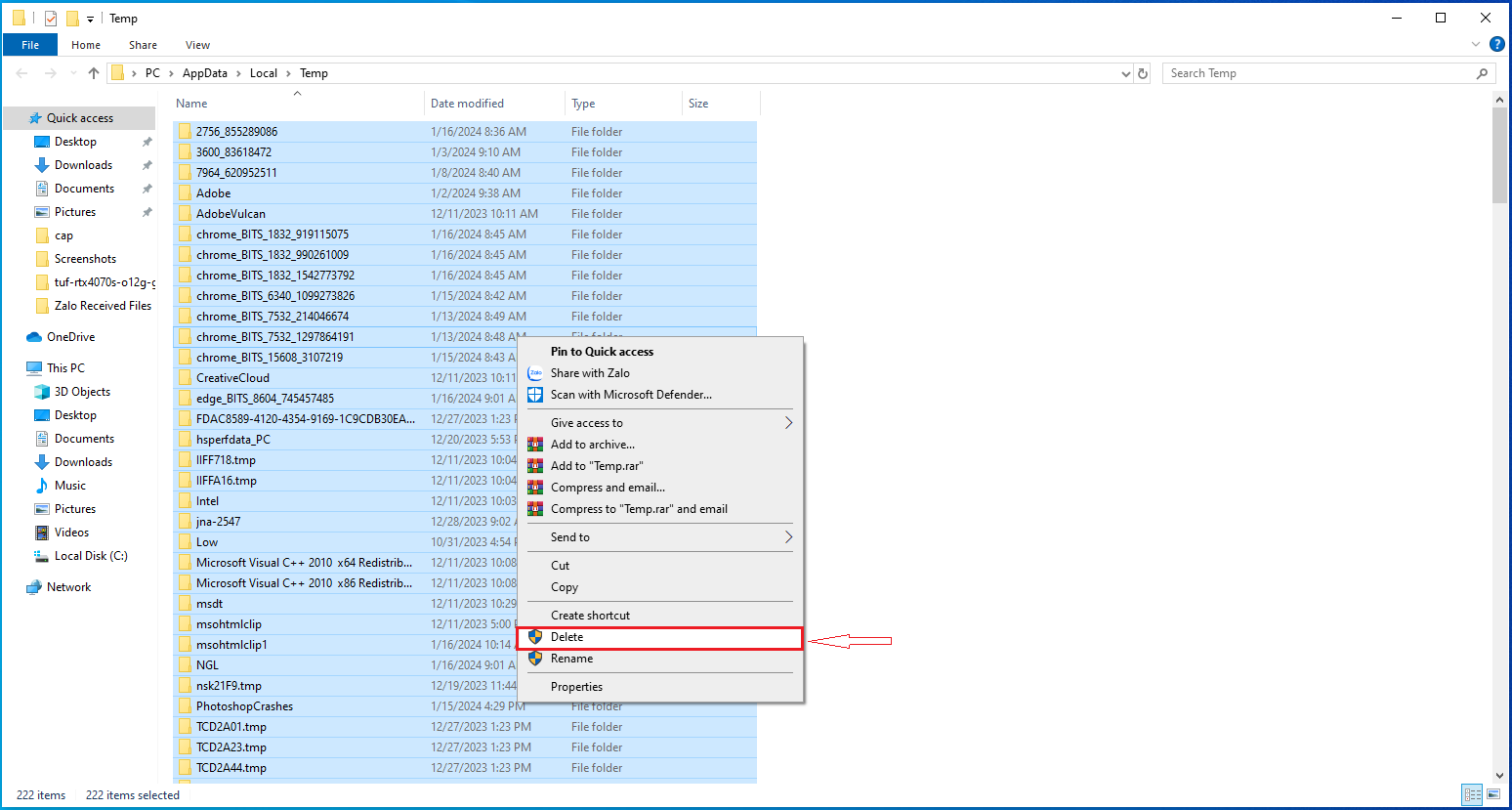Open Music folder in navigation pane
This screenshot has width=1512, height=810.
69,486
